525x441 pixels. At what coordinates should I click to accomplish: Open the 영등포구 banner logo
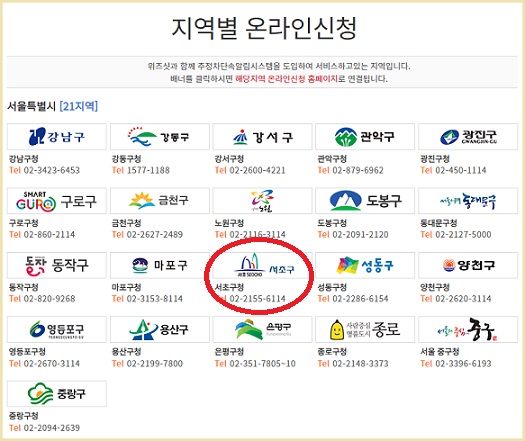tap(57, 329)
